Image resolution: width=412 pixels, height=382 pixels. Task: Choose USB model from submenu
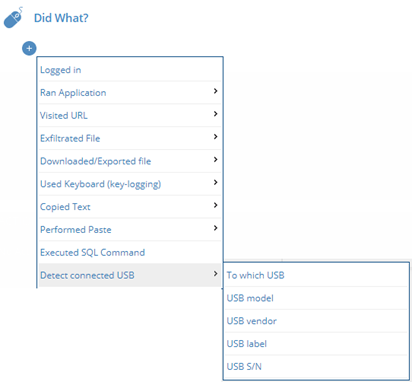316,298
